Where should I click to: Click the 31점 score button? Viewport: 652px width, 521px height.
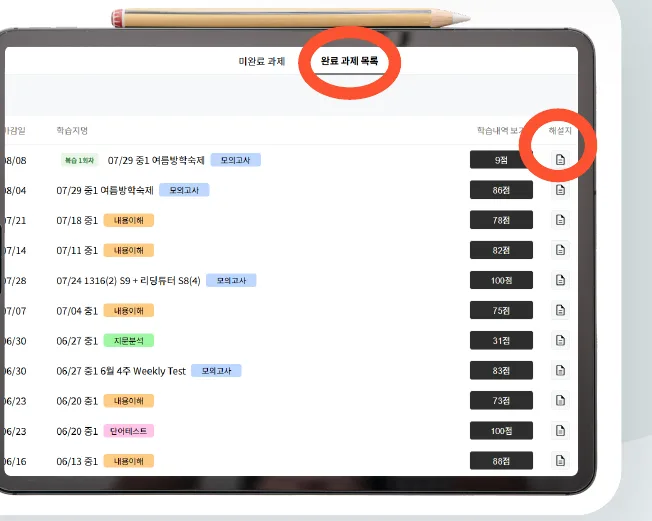[501, 341]
